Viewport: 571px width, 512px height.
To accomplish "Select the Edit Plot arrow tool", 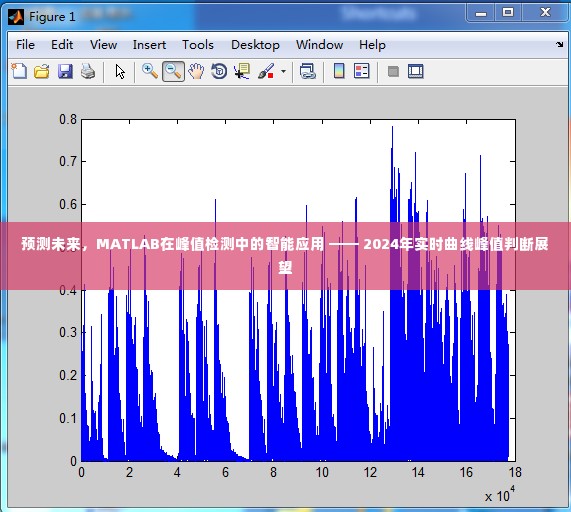I will point(120,71).
